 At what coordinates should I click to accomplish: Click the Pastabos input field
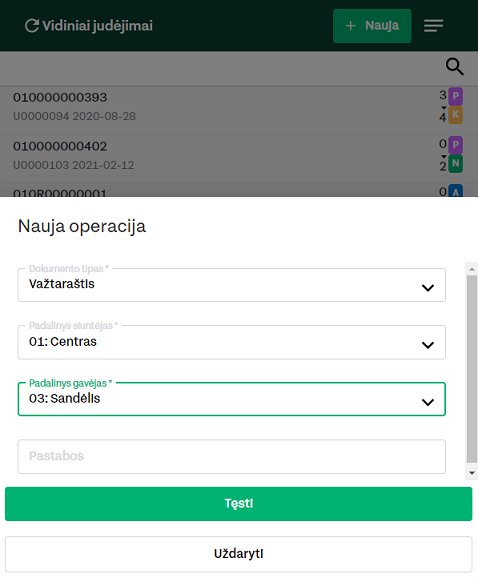(x=232, y=456)
